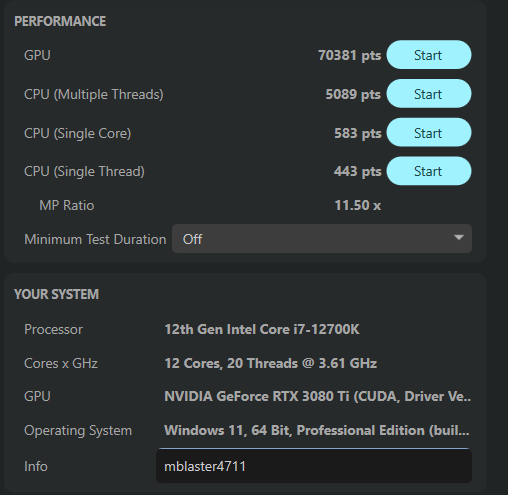508x495 pixels.
Task: Click the Windows 11 operating system entry
Action: point(317,431)
